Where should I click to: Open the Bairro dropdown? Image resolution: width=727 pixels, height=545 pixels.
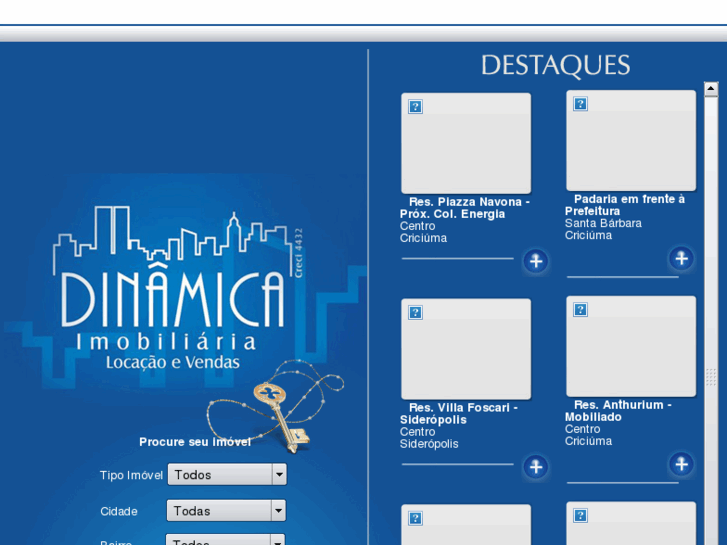coord(225,540)
